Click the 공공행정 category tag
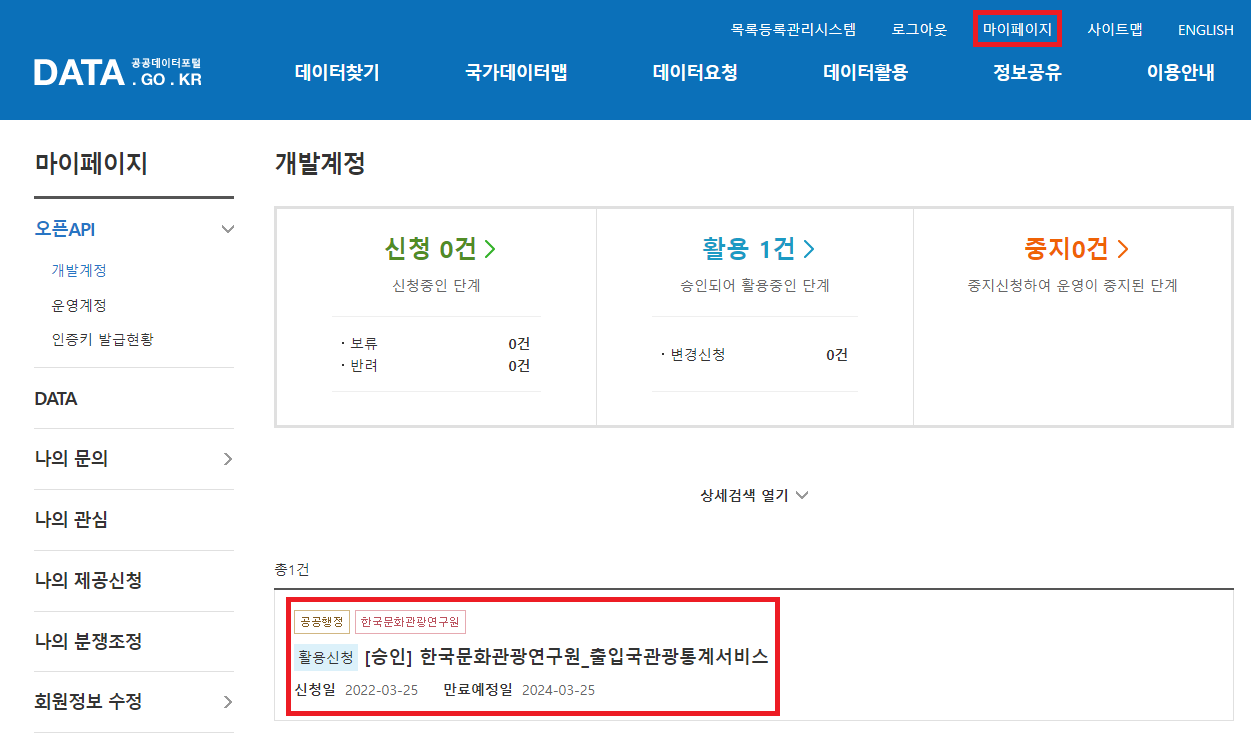This screenshot has height=741, width=1251. 321,622
